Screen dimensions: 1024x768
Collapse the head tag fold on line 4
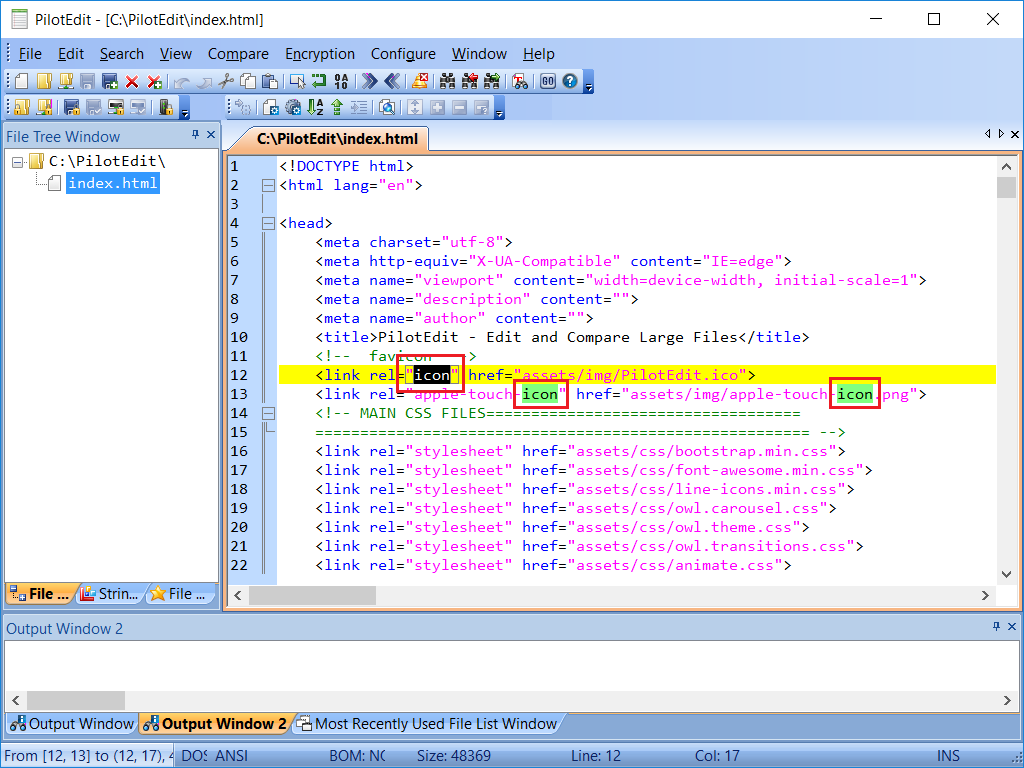pos(268,223)
